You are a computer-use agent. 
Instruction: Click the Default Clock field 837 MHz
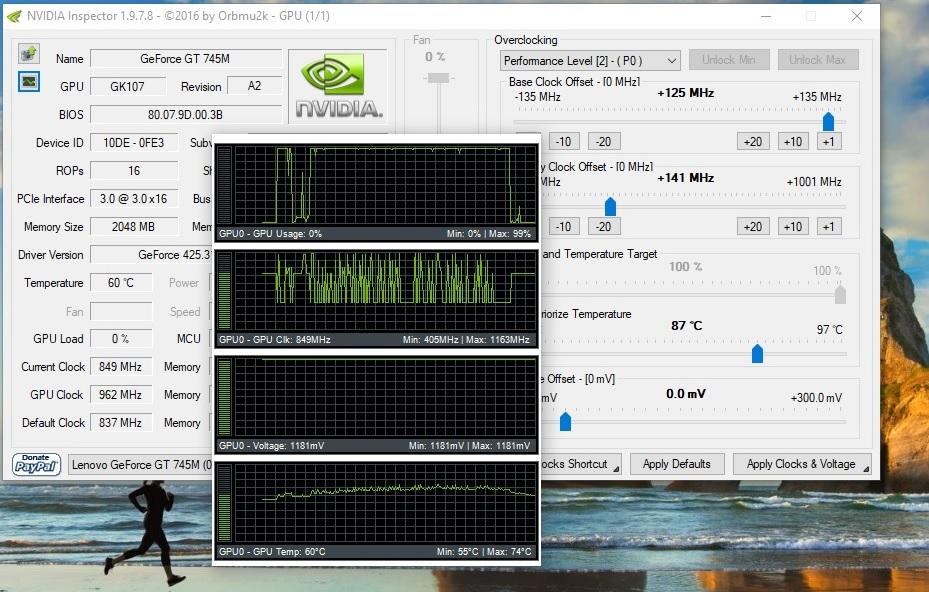pos(121,423)
